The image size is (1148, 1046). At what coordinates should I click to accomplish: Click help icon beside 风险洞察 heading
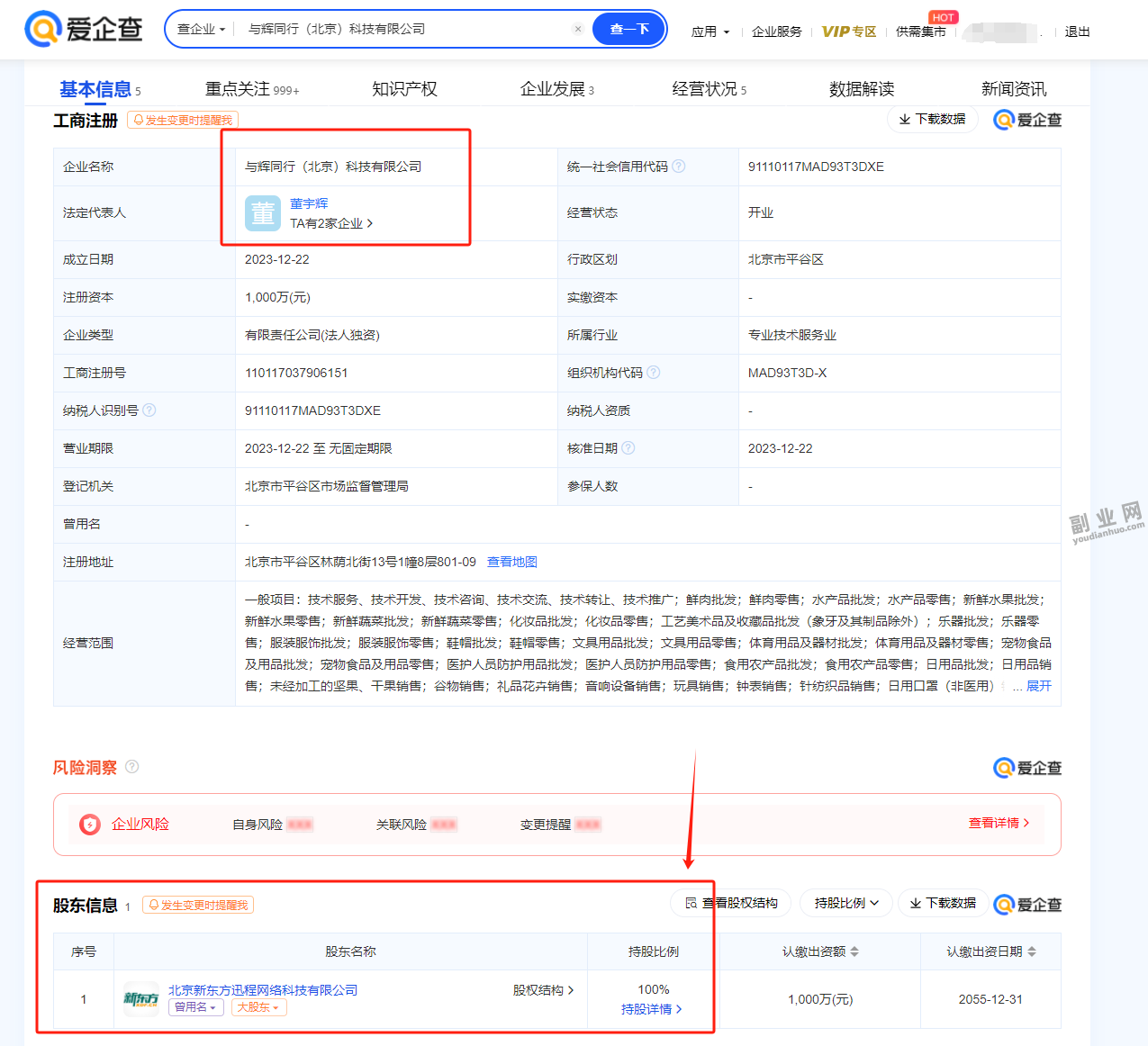coord(132,767)
